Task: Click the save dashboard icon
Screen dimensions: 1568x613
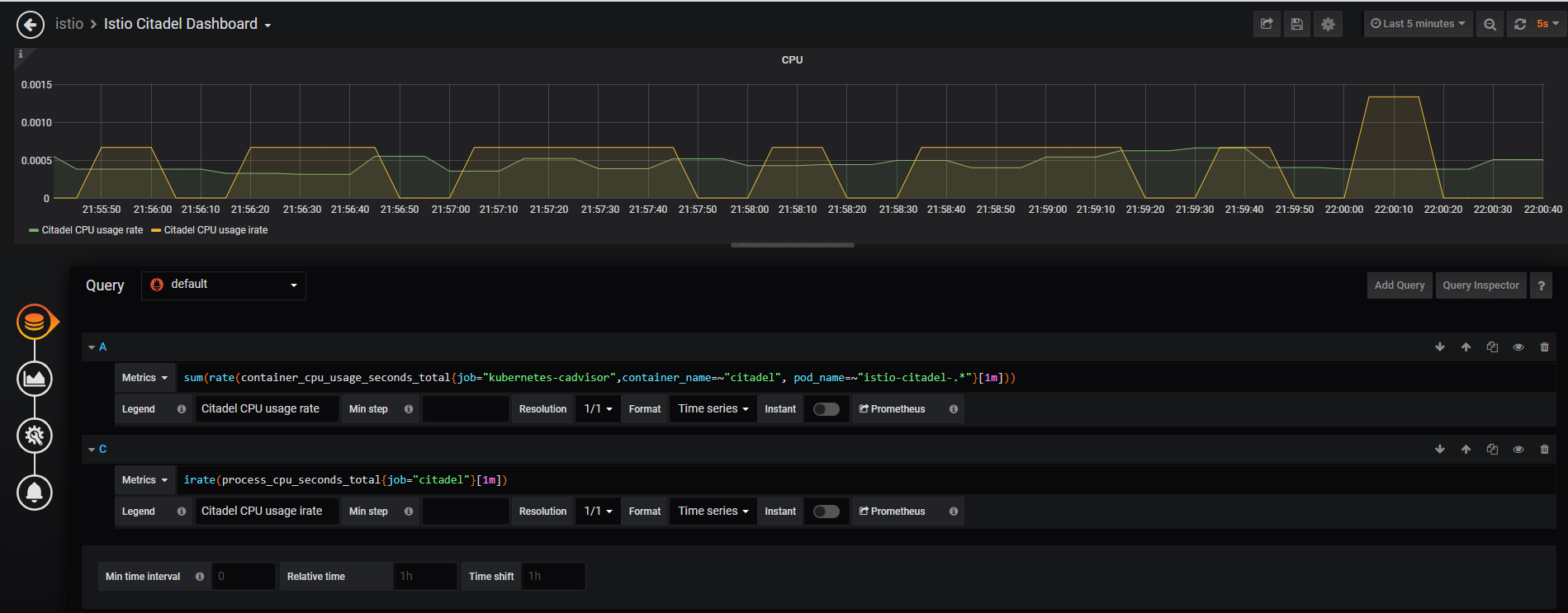Action: point(1297,24)
